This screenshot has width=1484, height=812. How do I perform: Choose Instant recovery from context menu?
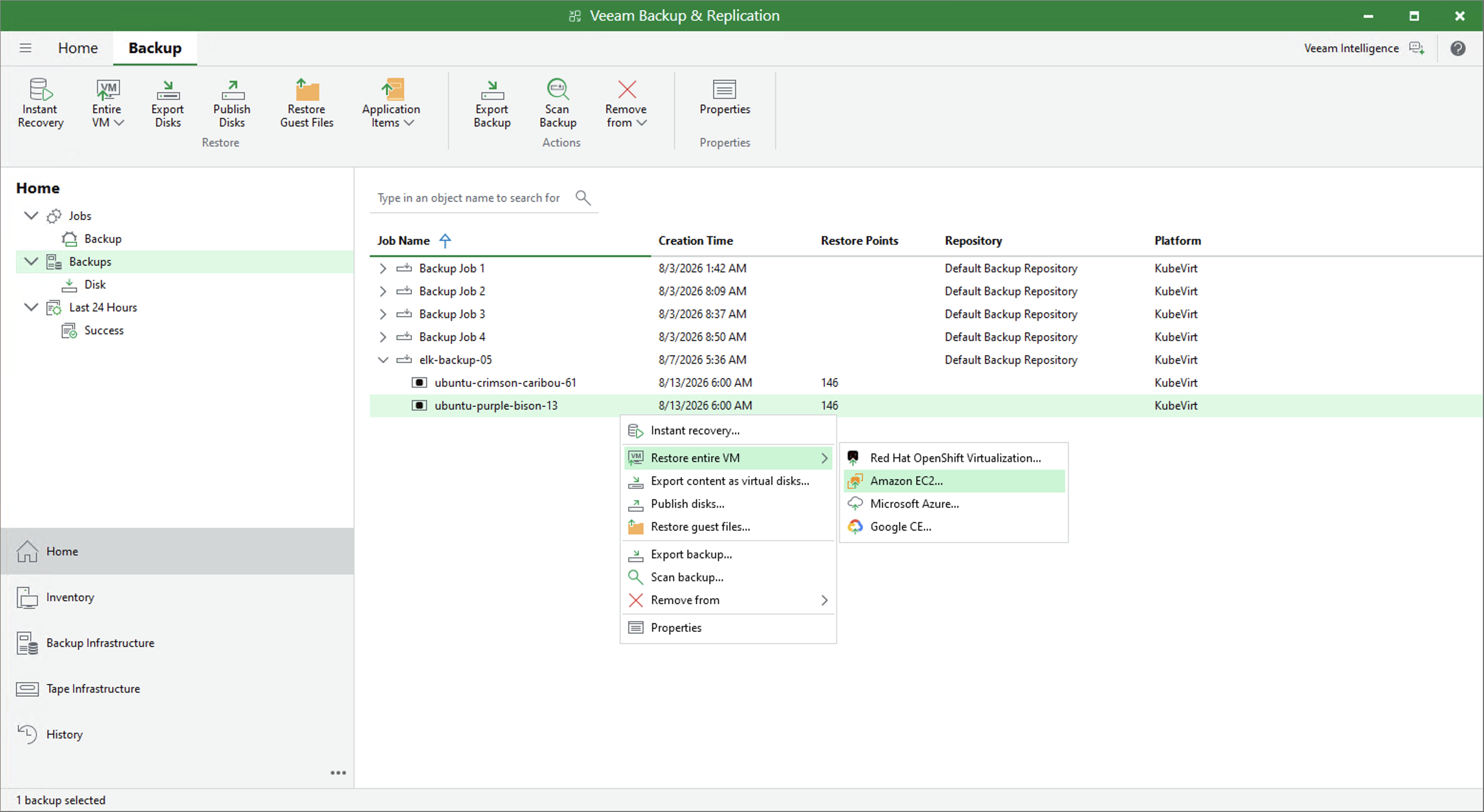tap(728, 430)
